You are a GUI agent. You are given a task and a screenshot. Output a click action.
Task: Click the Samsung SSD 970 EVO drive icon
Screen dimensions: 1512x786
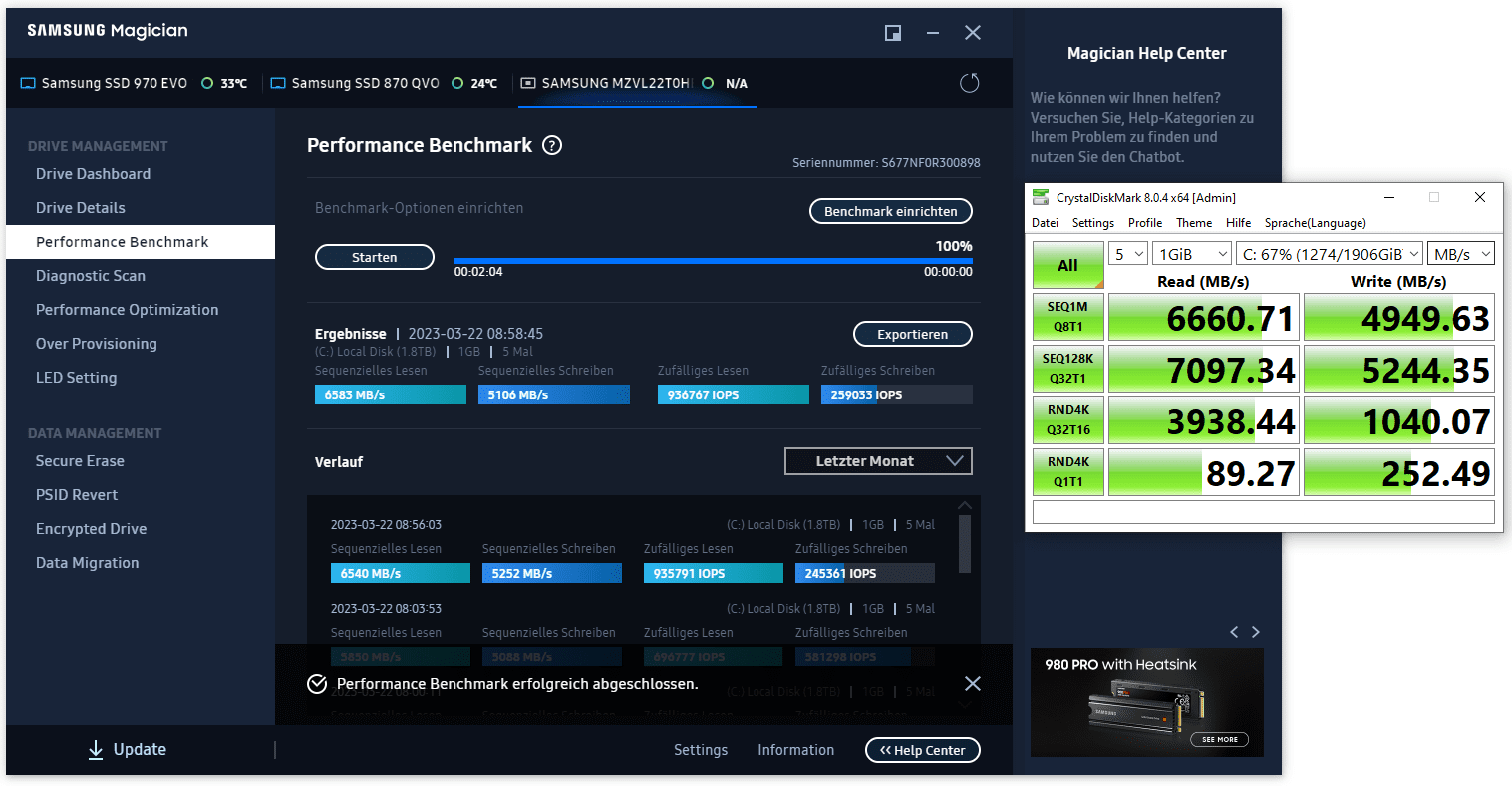pyautogui.click(x=28, y=83)
